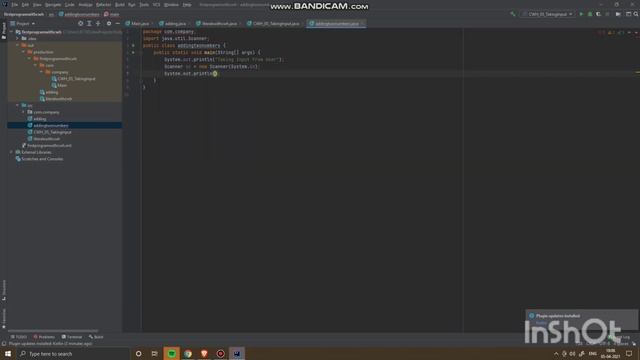Click the Windows search box

tap(73, 353)
